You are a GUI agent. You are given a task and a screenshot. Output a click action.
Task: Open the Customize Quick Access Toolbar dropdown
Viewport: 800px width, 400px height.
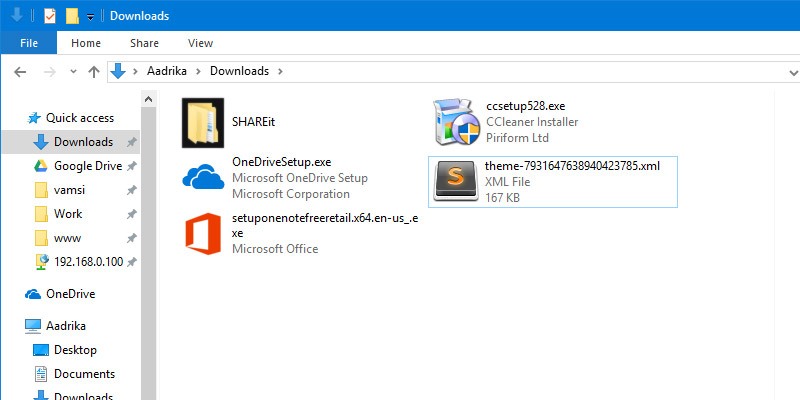[90, 17]
